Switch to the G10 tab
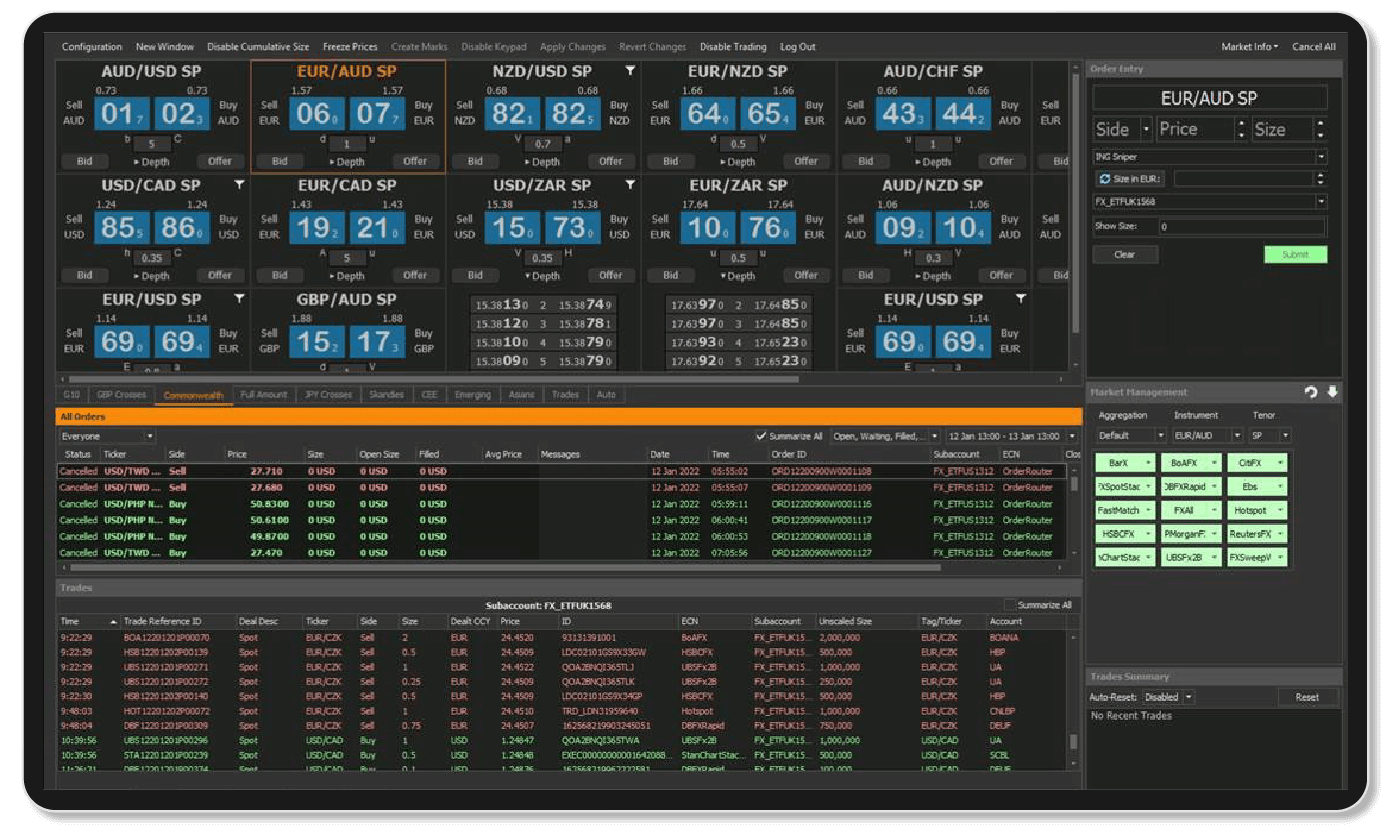1400x839 pixels. pyautogui.click(x=71, y=395)
